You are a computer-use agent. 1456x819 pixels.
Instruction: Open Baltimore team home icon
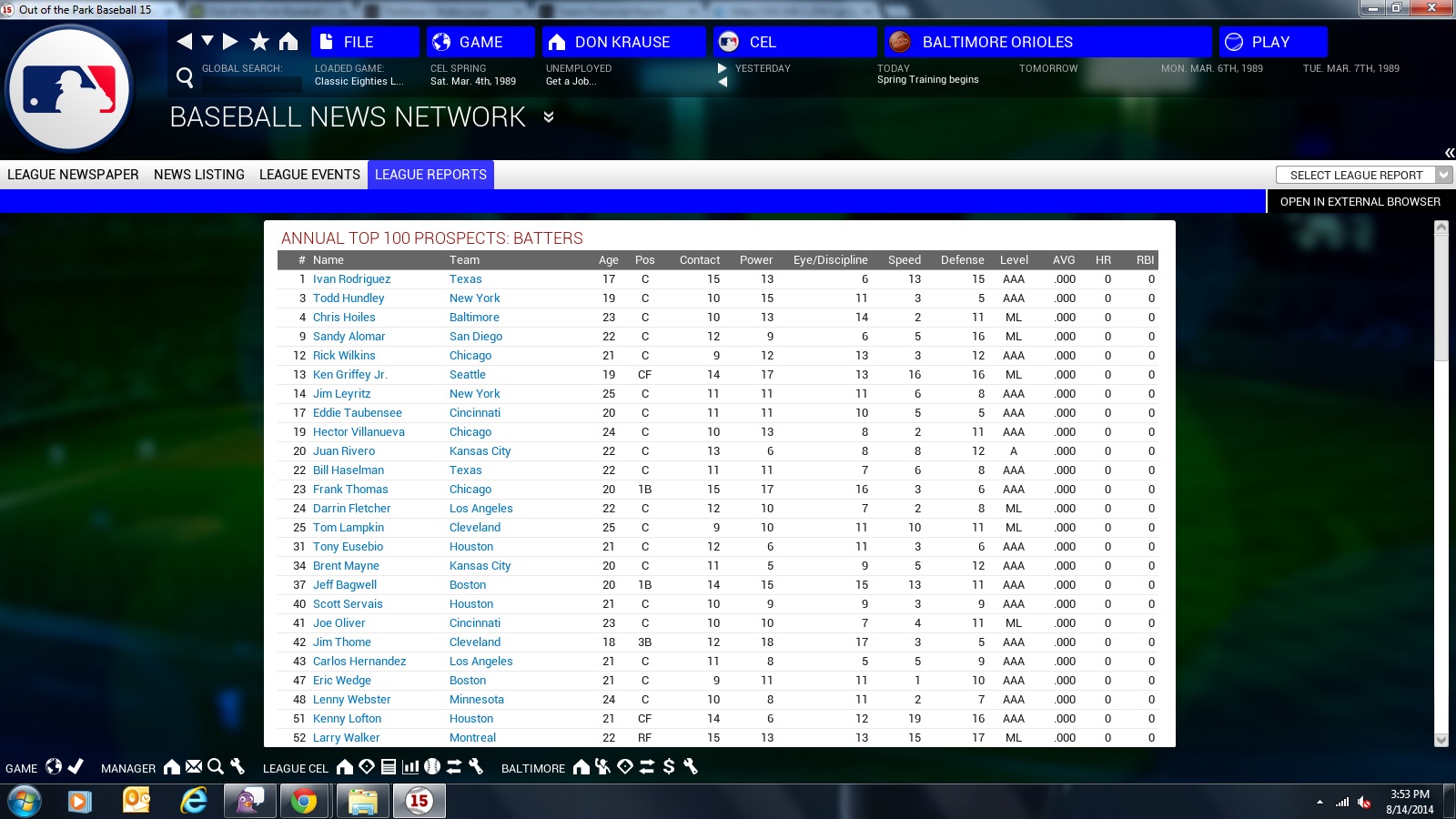pos(581,767)
